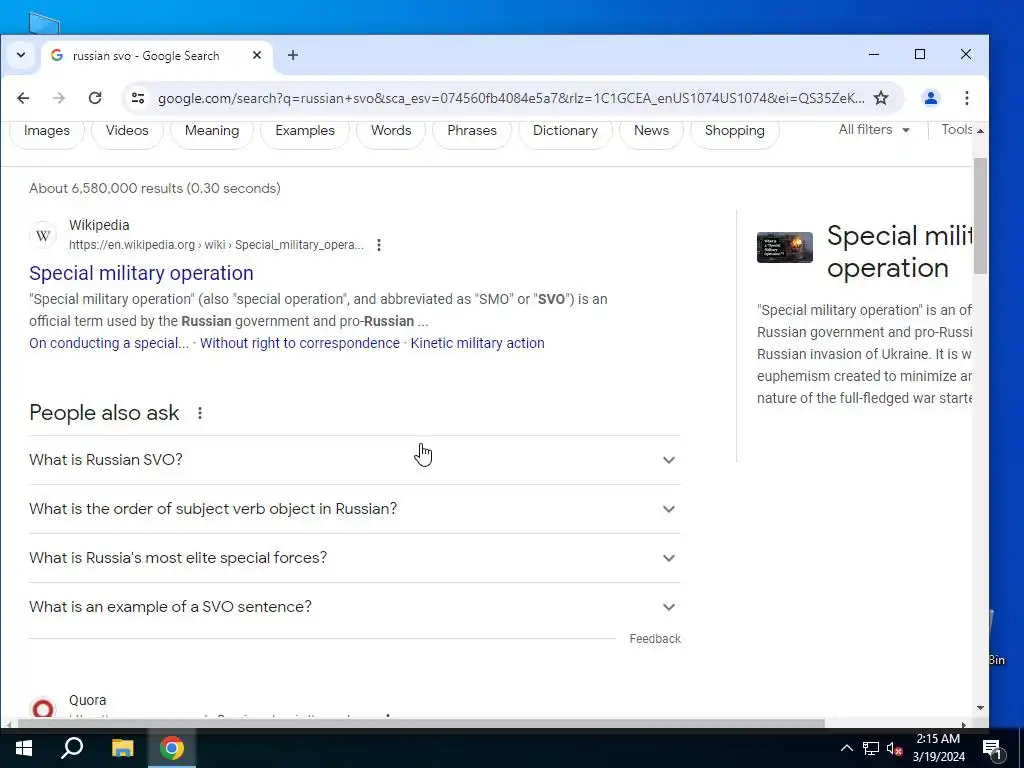Image resolution: width=1024 pixels, height=768 pixels.
Task: Click the Wikipedia en.wikipedia.org URL breadcrumb
Action: (x=216, y=245)
